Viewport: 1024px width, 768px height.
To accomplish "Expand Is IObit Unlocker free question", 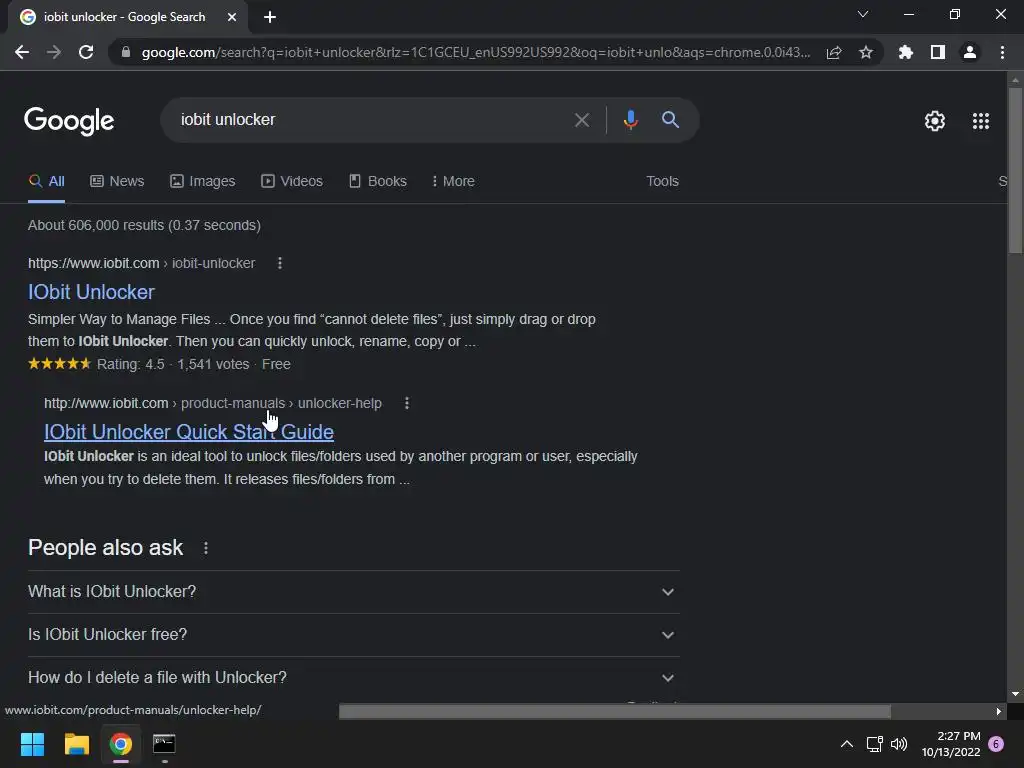I will click(353, 635).
